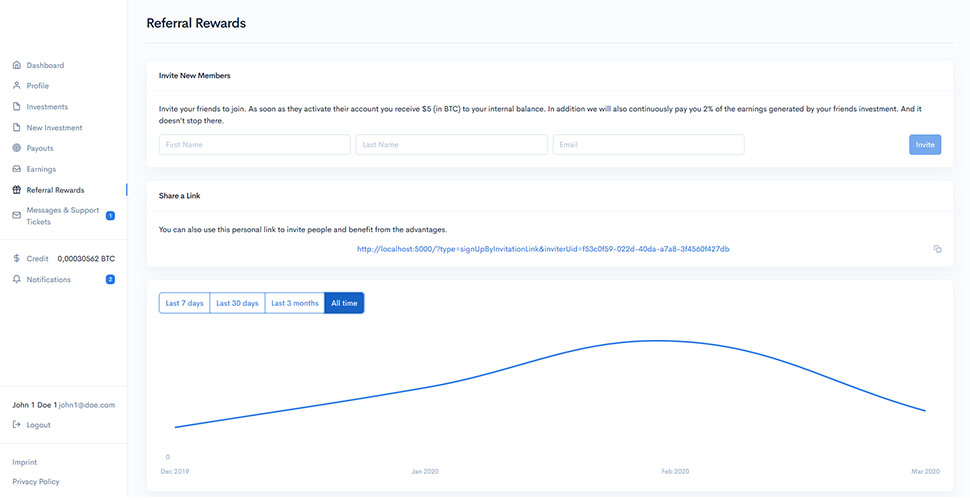The height and width of the screenshot is (500, 970).
Task: Click the Notifications bell icon
Action: pyautogui.click(x=16, y=280)
